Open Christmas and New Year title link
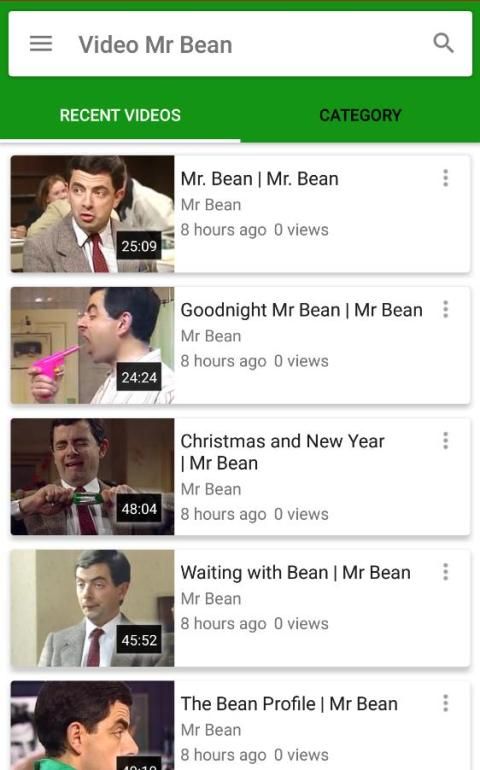The width and height of the screenshot is (480, 770). (x=282, y=452)
